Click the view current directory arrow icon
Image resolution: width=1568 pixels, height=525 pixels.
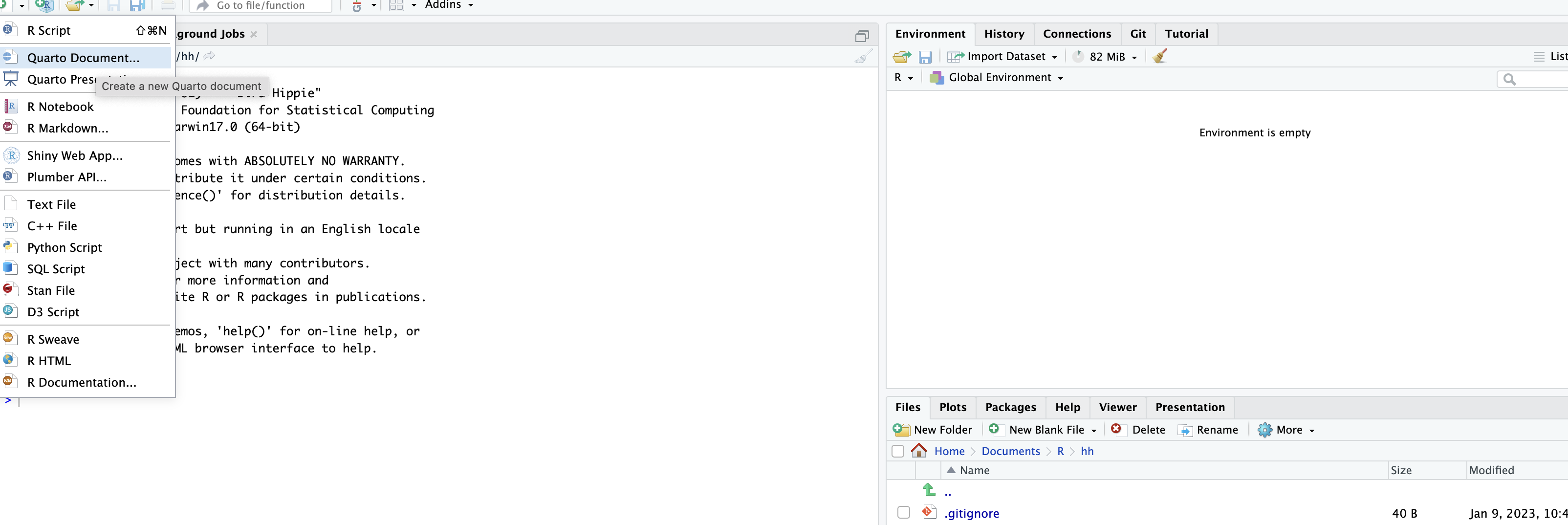[x=209, y=56]
